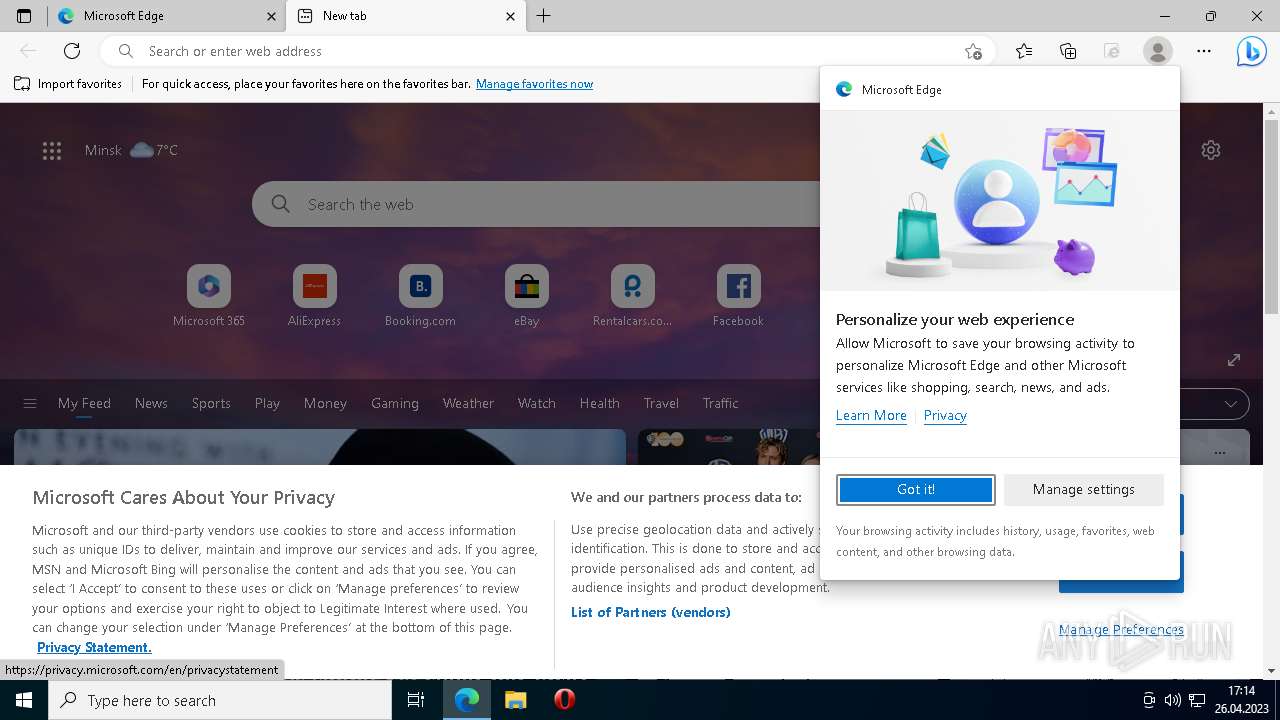Select Weather feed tab

tap(468, 403)
